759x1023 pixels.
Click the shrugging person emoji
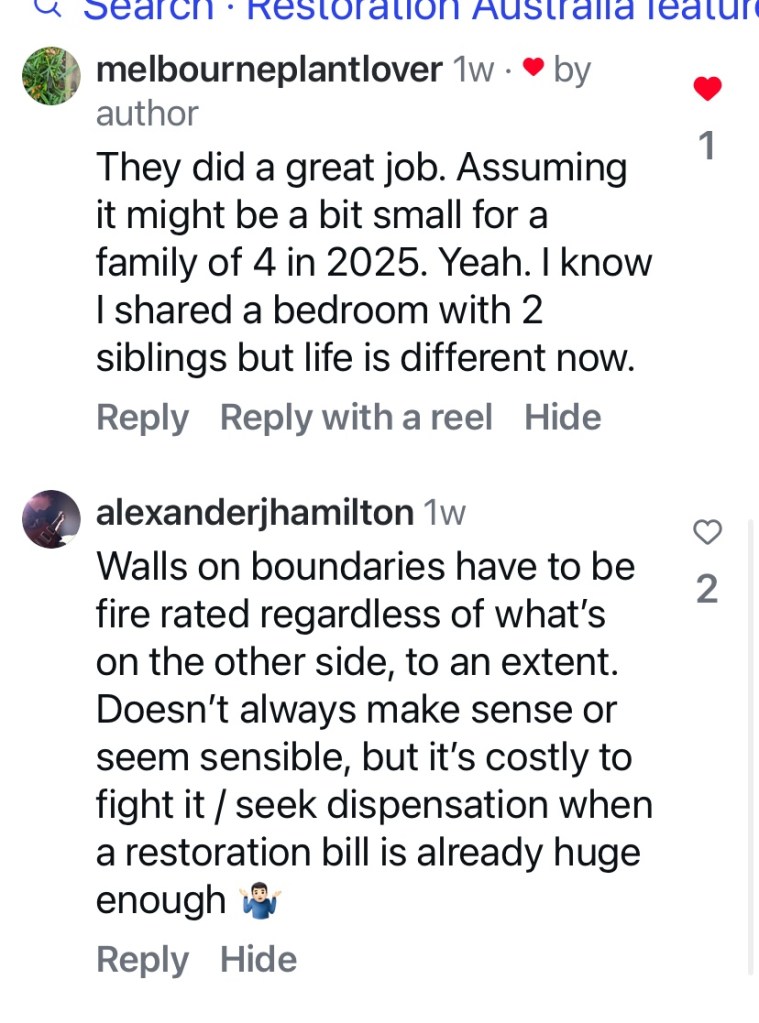[x=261, y=903]
